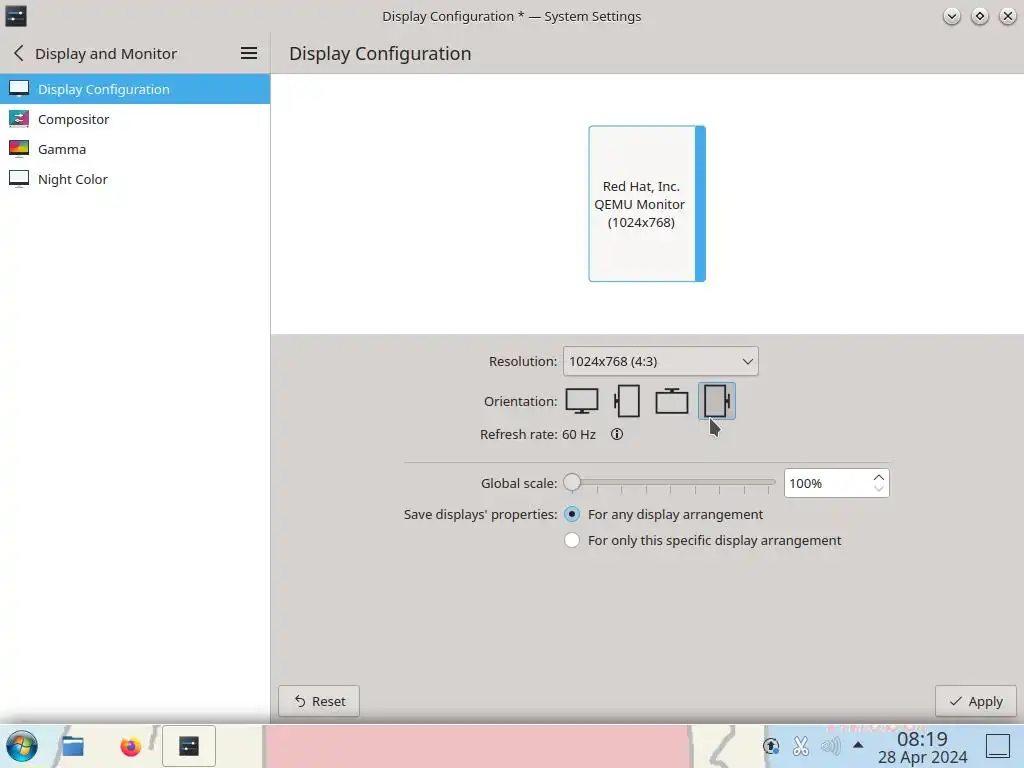1024x768 pixels.
Task: Open the Gamma settings page
Action: coord(135,149)
